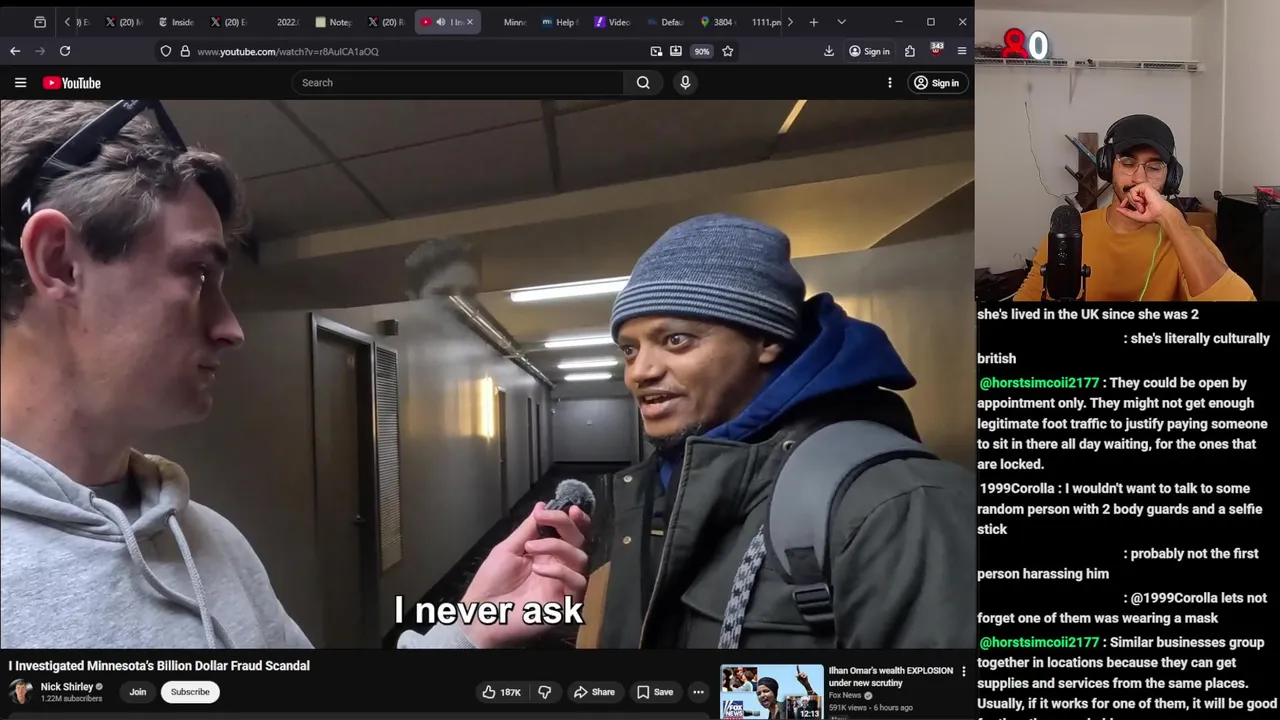Open the Ilhan Omar Fox News video thumbnail
1280x720 pixels.
click(771, 692)
